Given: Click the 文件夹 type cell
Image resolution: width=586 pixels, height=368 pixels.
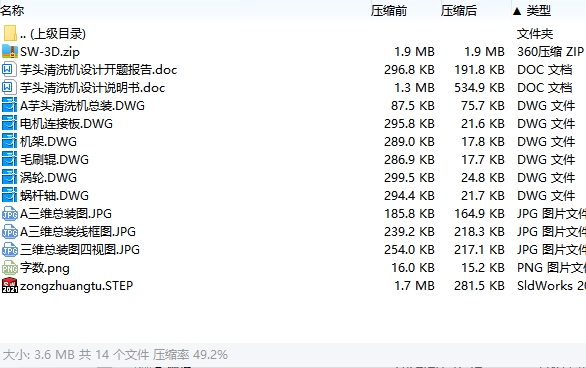Looking at the screenshot, I should [535, 34].
